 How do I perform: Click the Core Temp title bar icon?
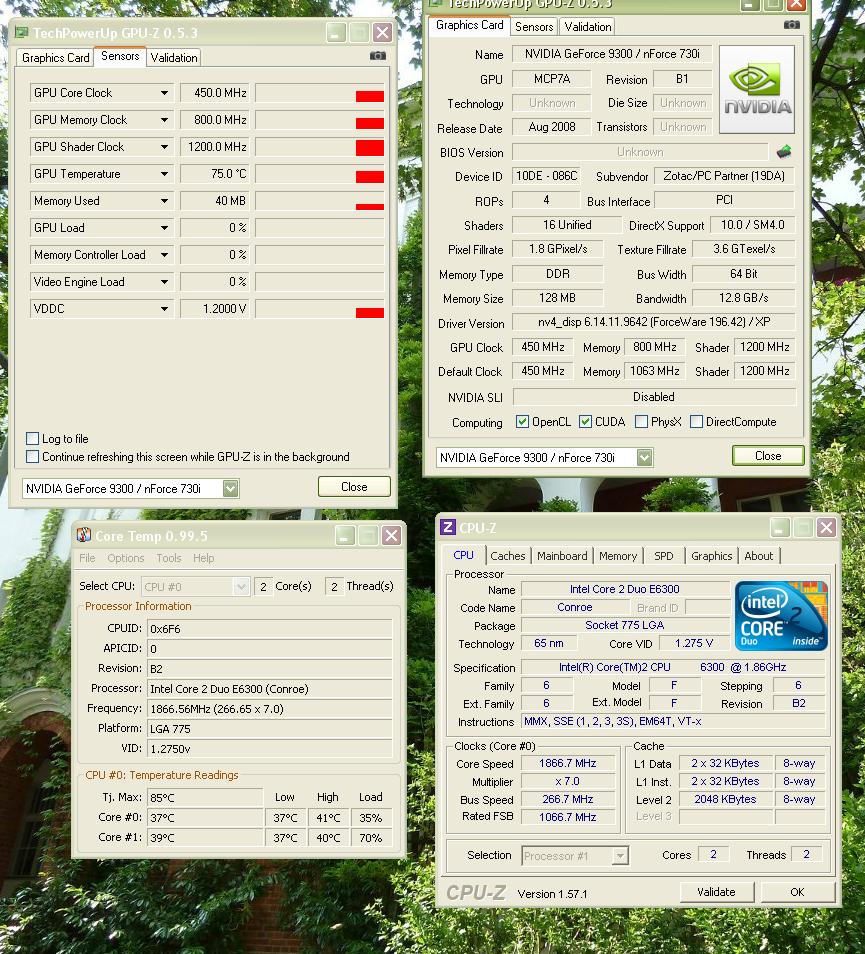click(x=83, y=535)
